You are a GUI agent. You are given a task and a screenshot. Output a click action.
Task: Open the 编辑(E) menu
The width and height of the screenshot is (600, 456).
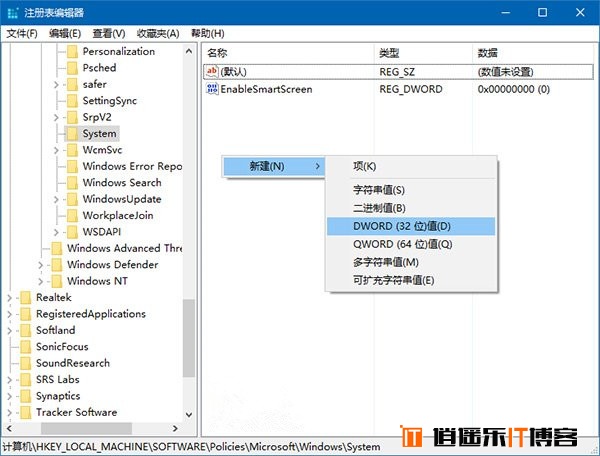[x=65, y=34]
